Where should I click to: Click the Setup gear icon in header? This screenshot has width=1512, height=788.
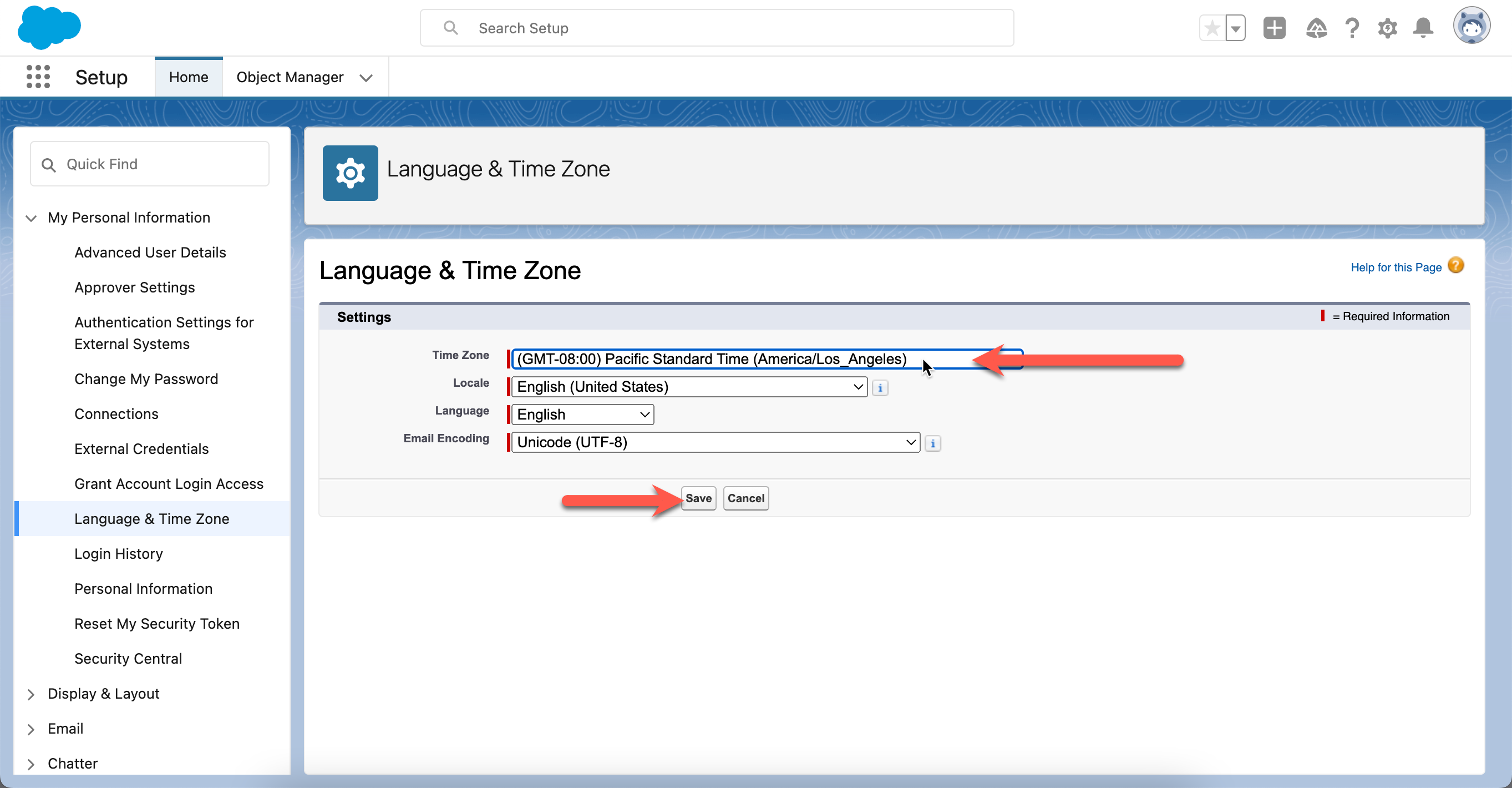coord(1388,28)
